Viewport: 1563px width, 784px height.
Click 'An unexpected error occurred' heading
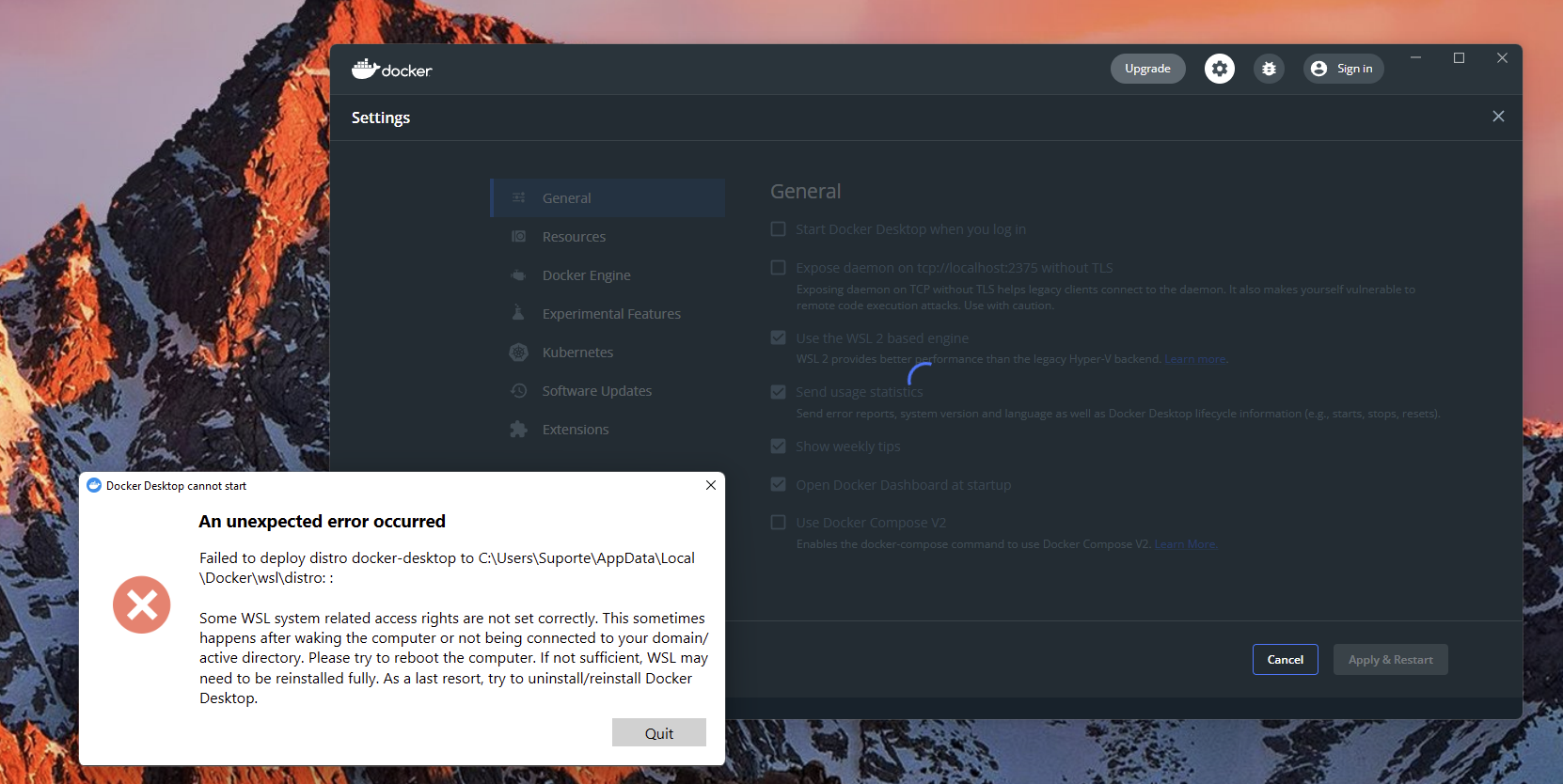pyautogui.click(x=322, y=522)
